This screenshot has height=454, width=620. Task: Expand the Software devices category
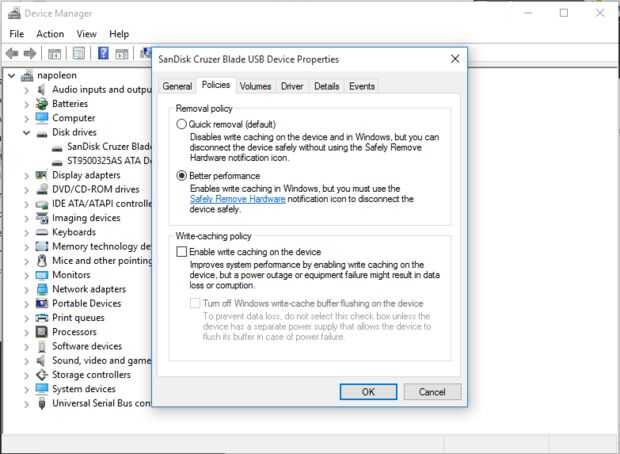[x=26, y=347]
